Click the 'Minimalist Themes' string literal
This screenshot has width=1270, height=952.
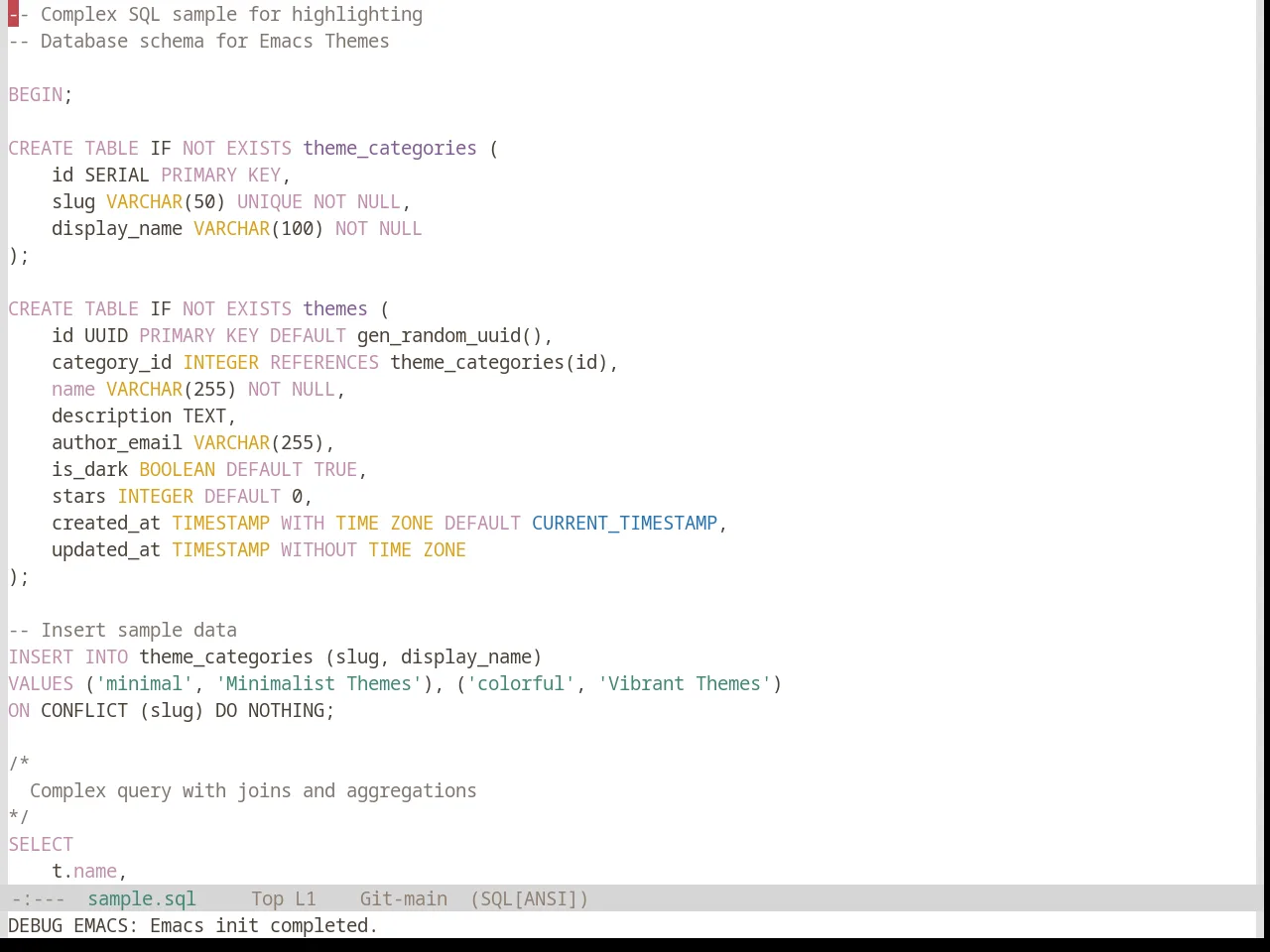pos(318,683)
